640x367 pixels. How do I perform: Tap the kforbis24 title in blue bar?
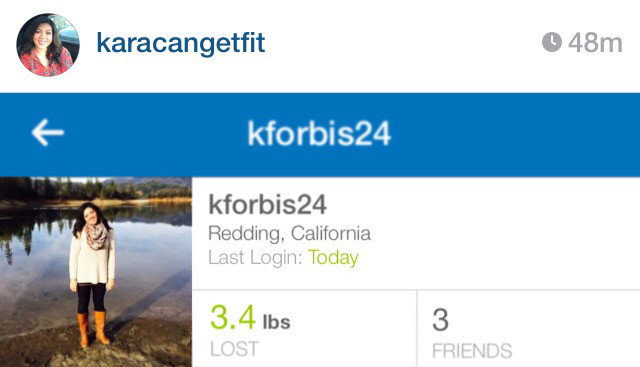pyautogui.click(x=319, y=133)
